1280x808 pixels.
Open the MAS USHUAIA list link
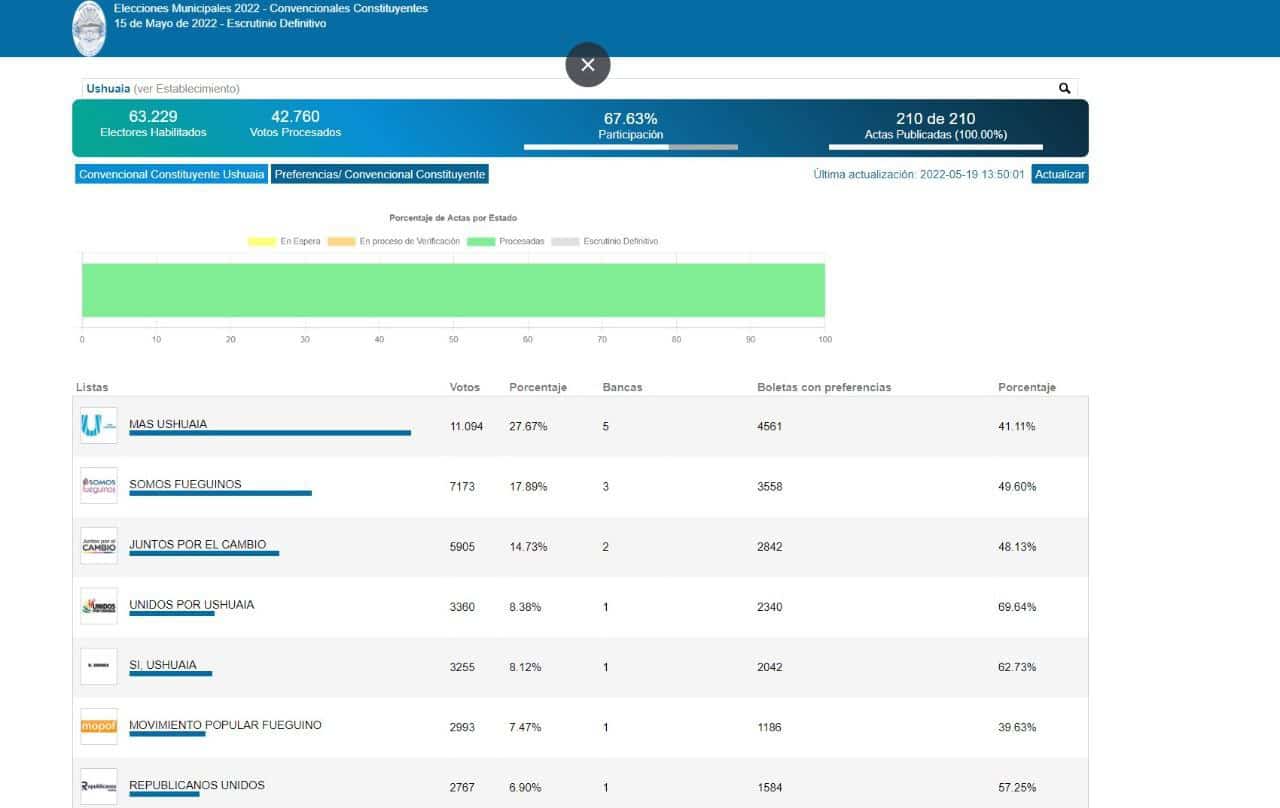pyautogui.click(x=168, y=424)
